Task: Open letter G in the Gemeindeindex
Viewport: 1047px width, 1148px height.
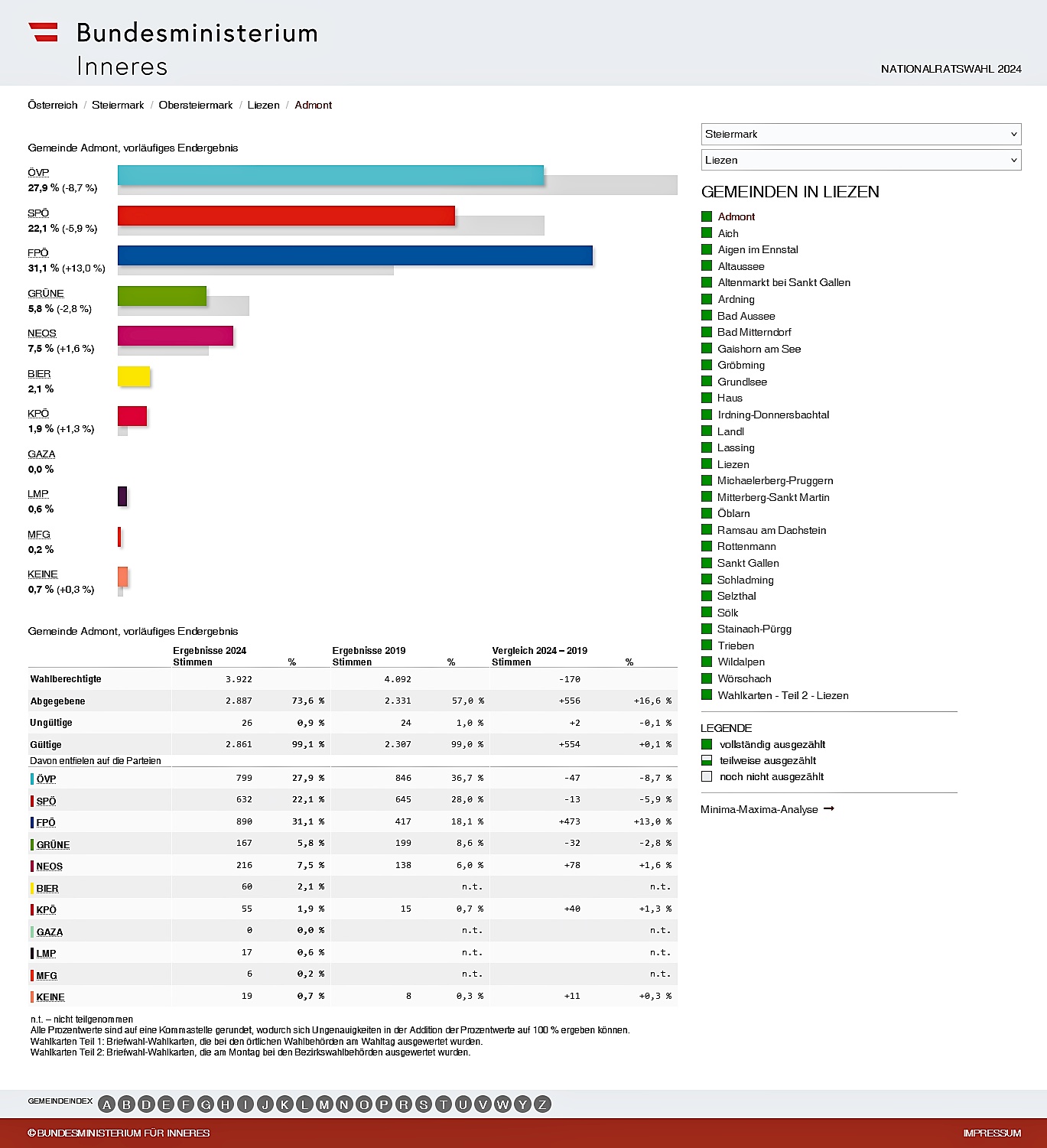Action: (x=206, y=1104)
